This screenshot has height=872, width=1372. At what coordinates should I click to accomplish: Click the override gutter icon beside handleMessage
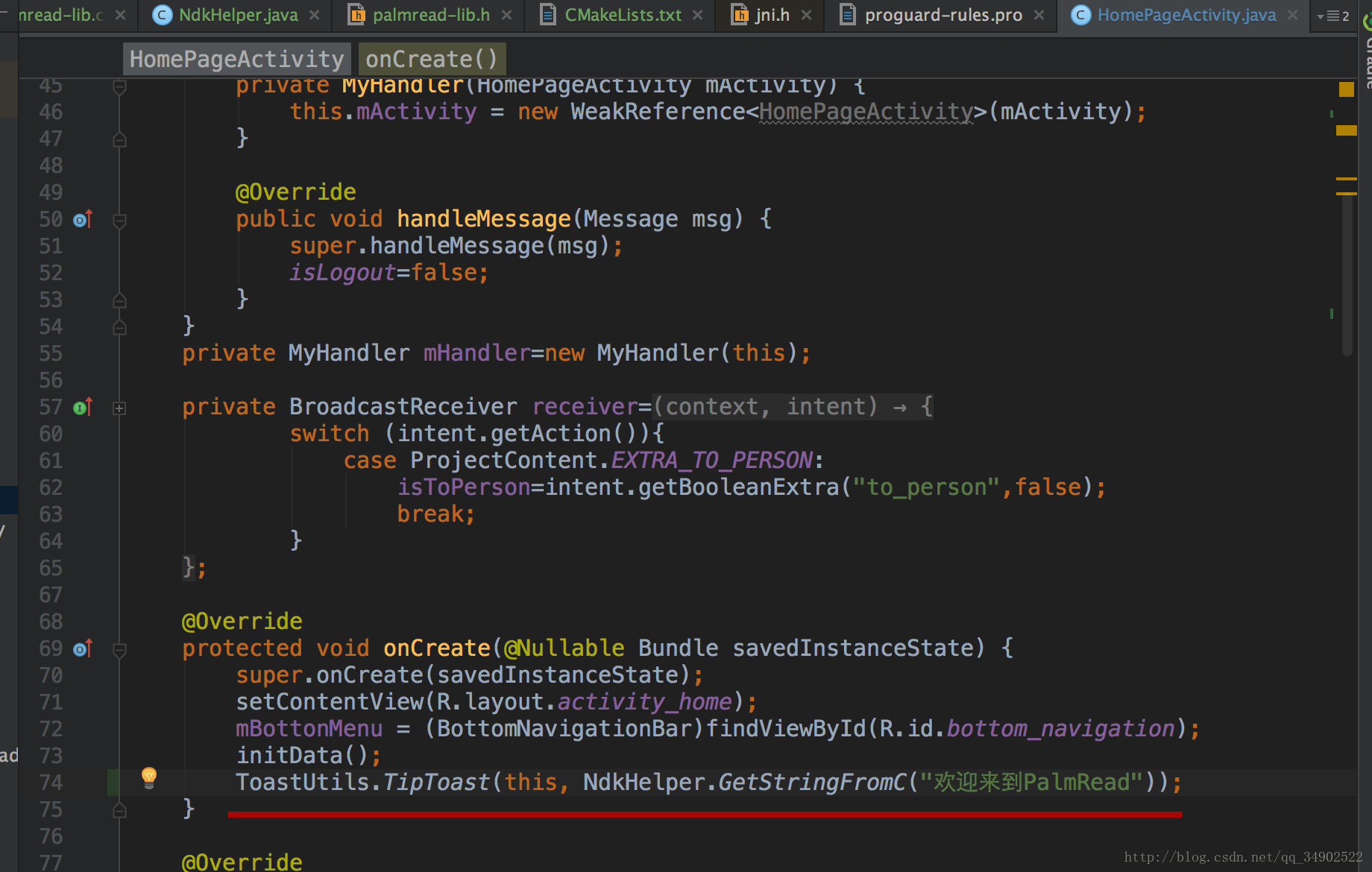83,219
